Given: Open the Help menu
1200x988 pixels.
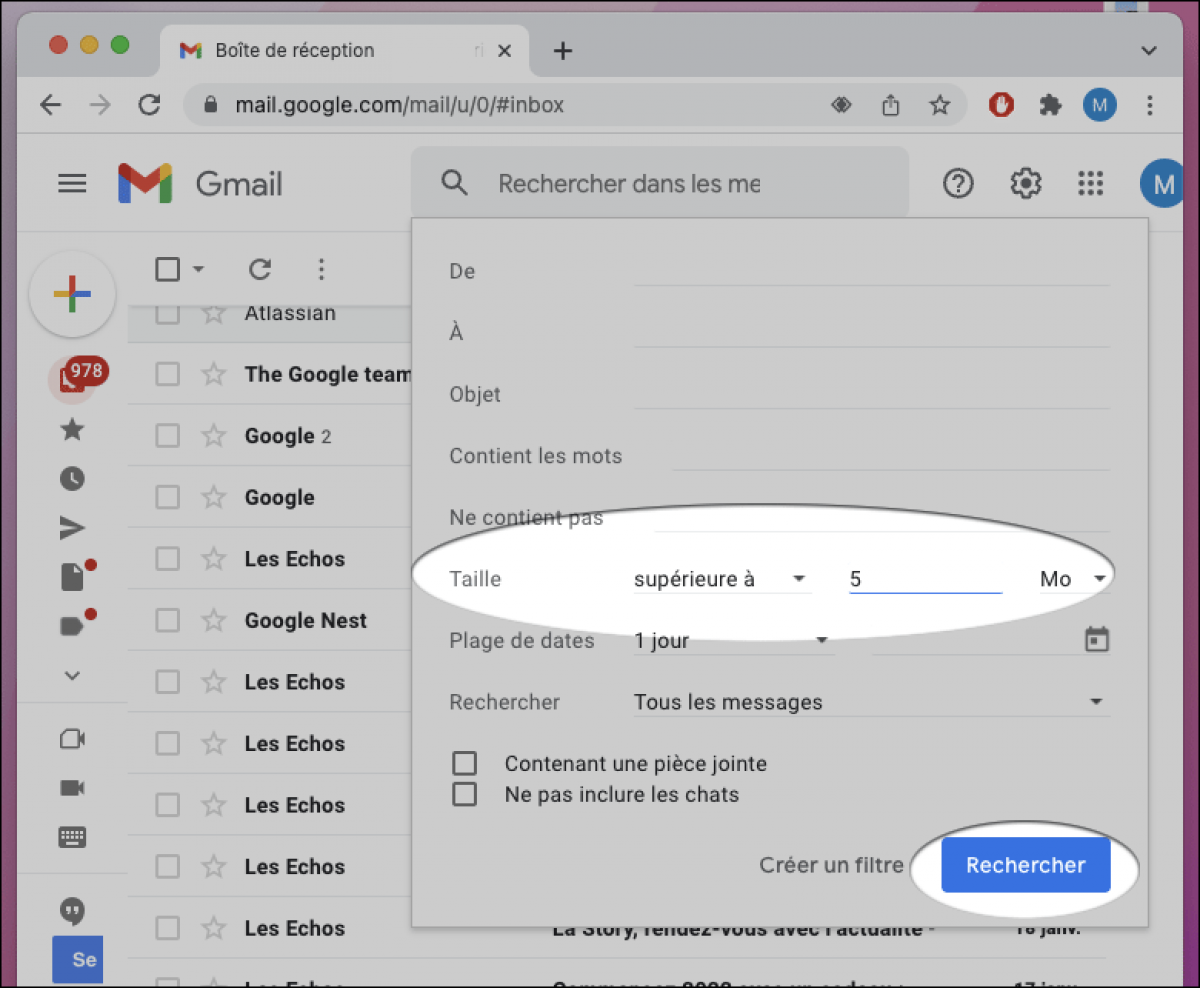Looking at the screenshot, I should pyautogui.click(x=958, y=183).
